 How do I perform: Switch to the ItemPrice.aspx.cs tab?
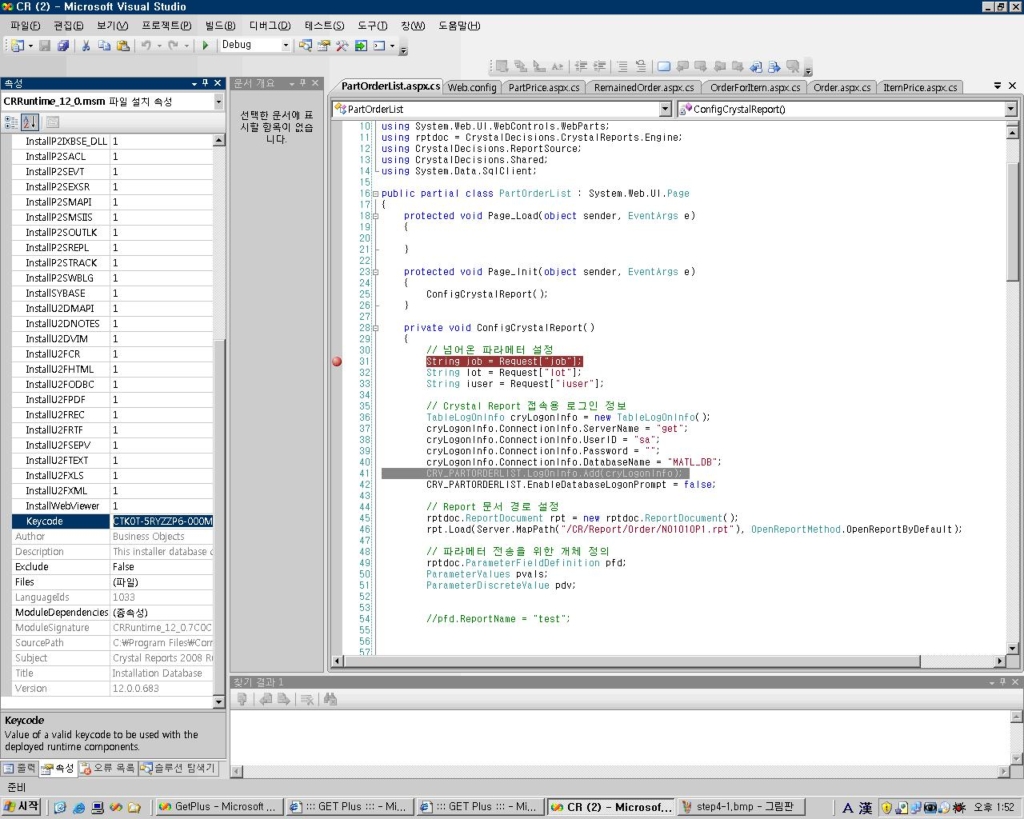(x=920, y=88)
